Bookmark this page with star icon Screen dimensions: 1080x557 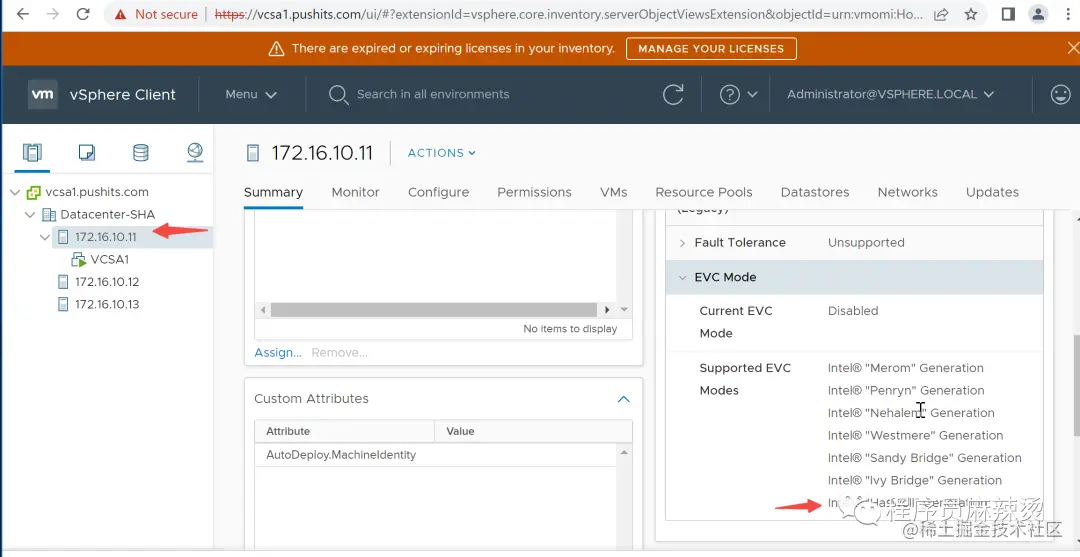click(x=971, y=14)
